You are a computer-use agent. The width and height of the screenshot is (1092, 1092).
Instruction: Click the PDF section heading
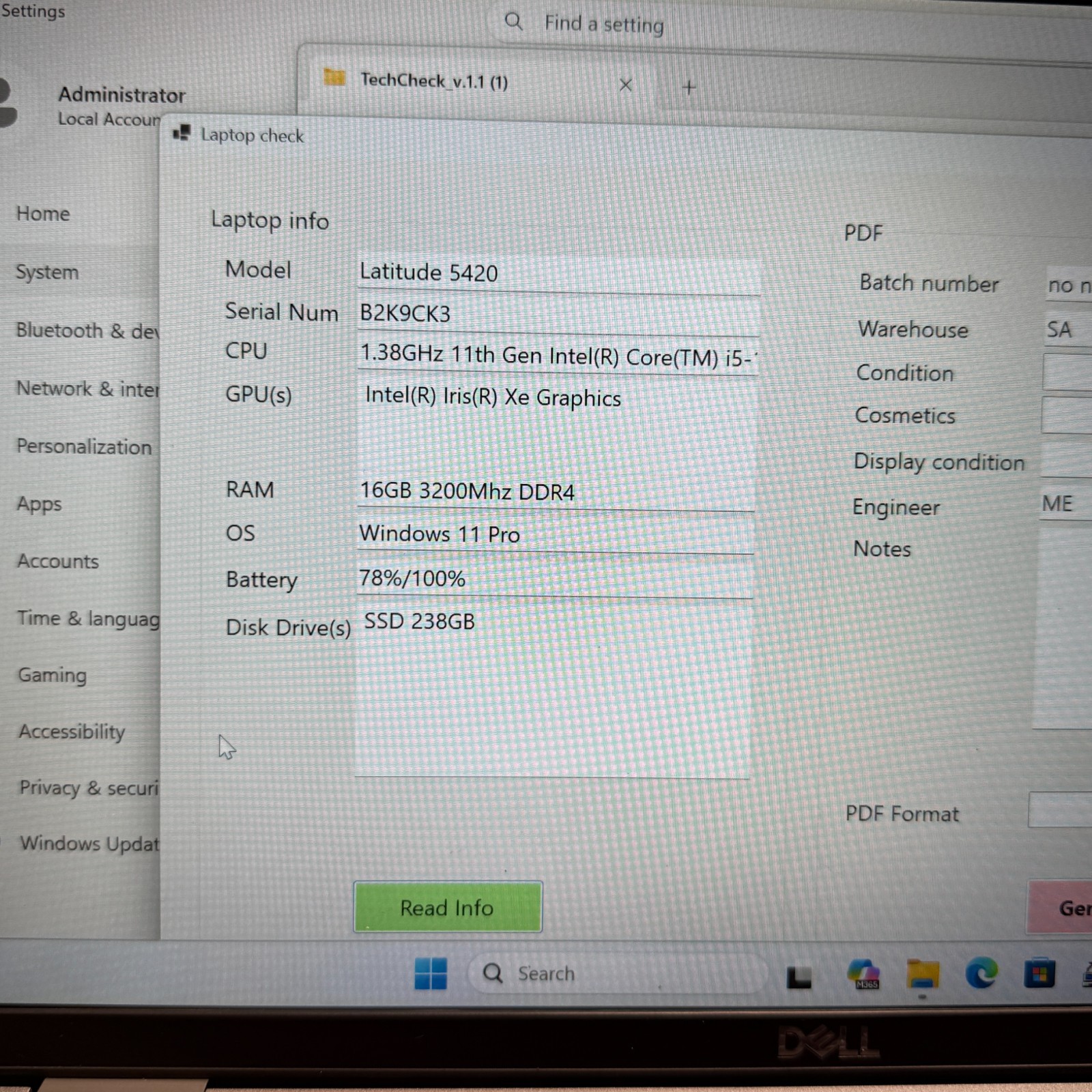coord(863,233)
